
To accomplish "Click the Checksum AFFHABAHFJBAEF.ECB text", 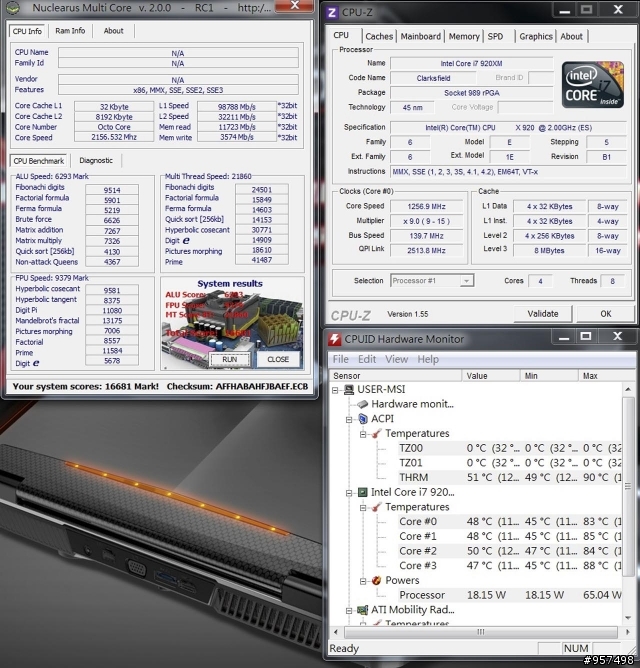I will (237, 386).
